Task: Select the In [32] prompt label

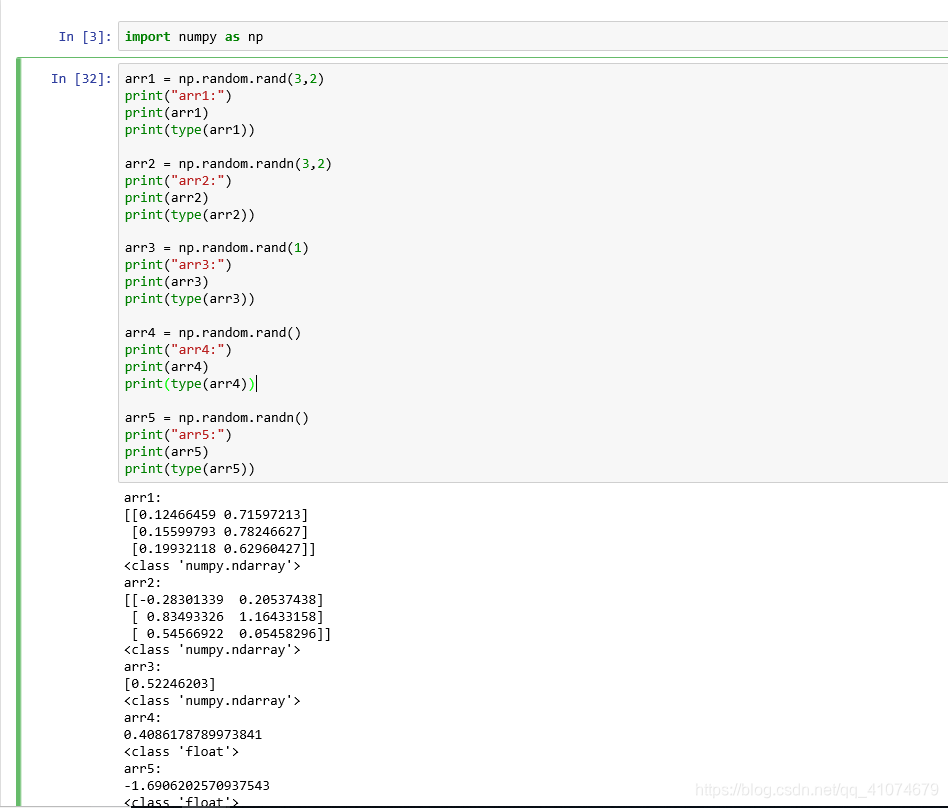Action: 82,79
